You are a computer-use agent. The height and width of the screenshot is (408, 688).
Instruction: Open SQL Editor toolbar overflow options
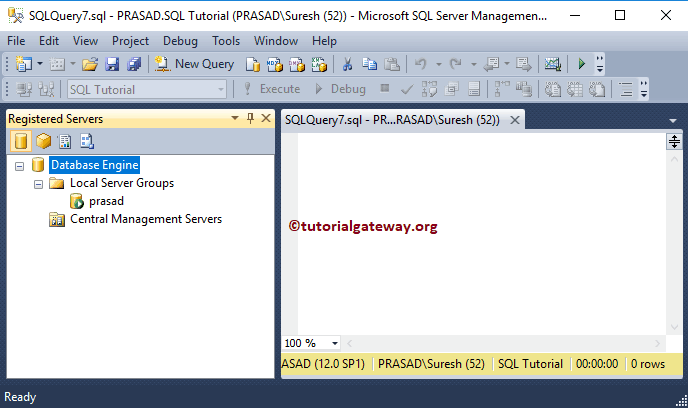pos(643,89)
